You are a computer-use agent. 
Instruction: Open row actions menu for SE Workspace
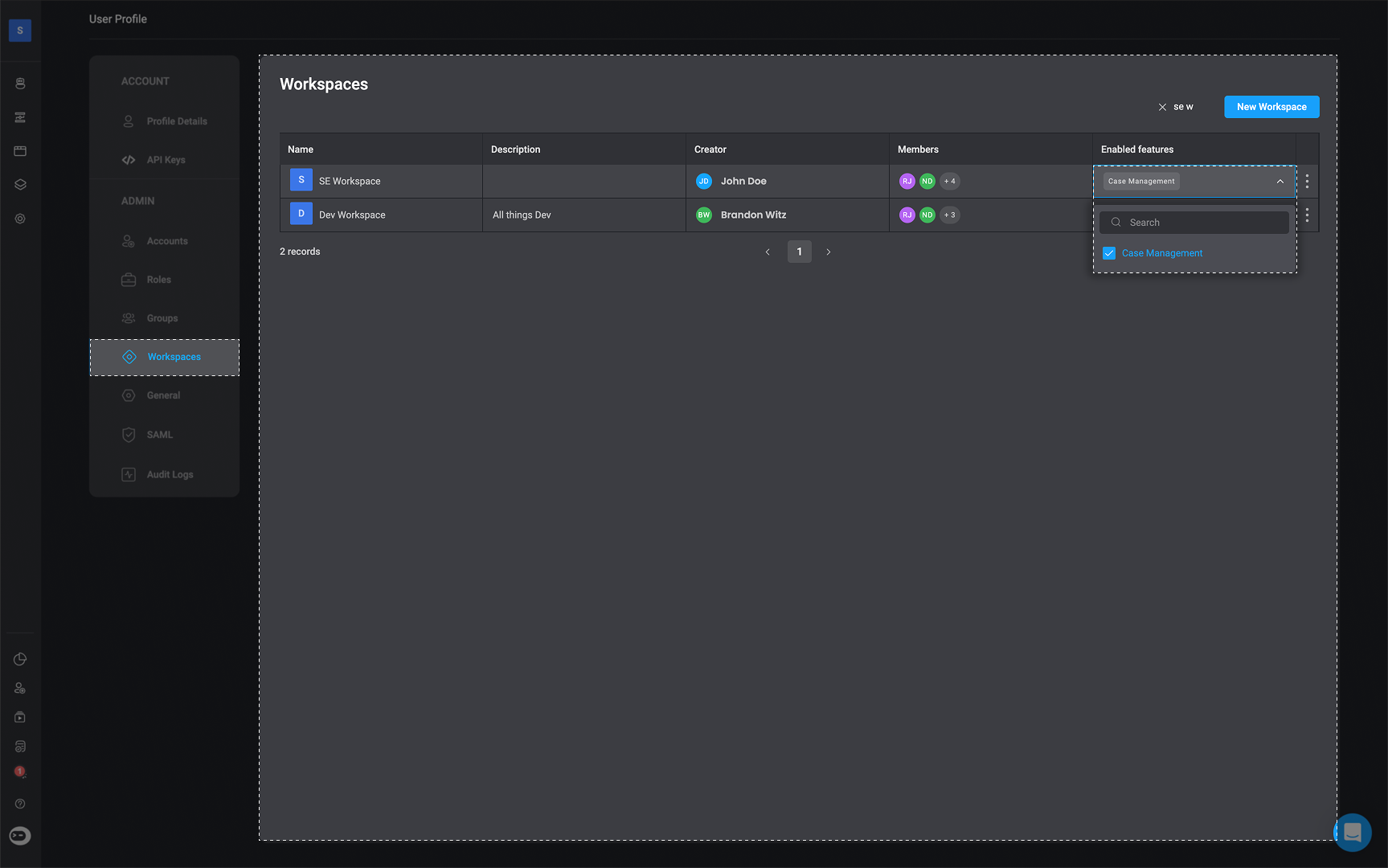(x=1307, y=181)
